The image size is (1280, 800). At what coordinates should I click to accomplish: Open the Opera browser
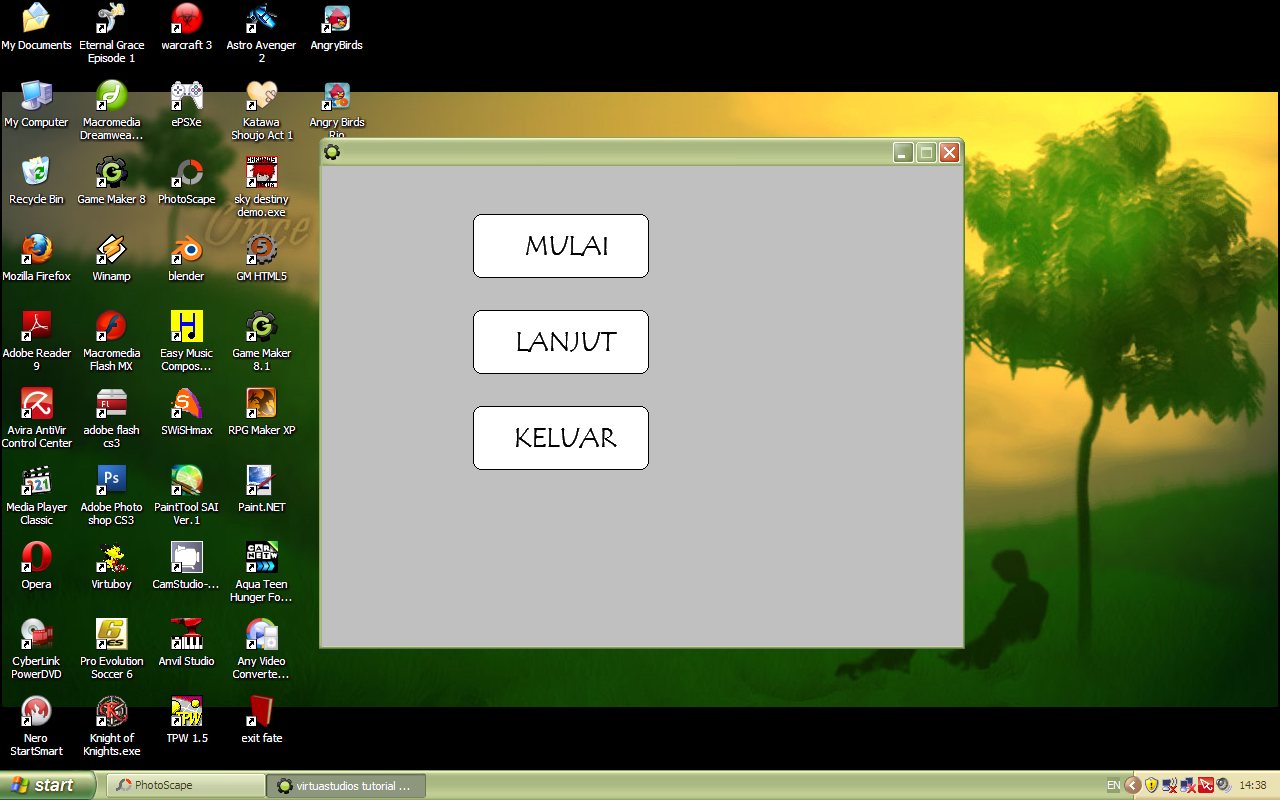point(36,560)
